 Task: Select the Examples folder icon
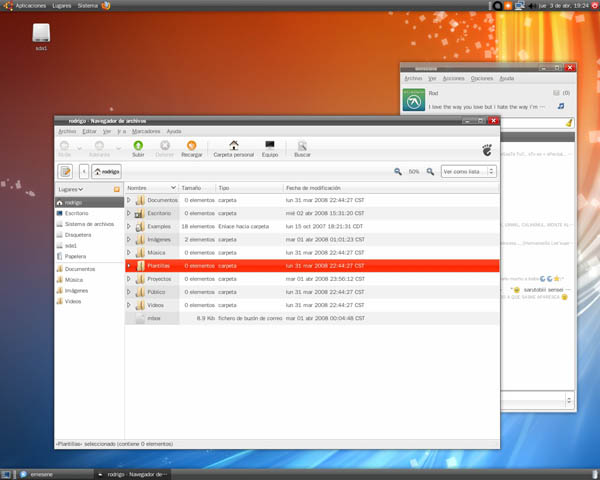coord(140,226)
